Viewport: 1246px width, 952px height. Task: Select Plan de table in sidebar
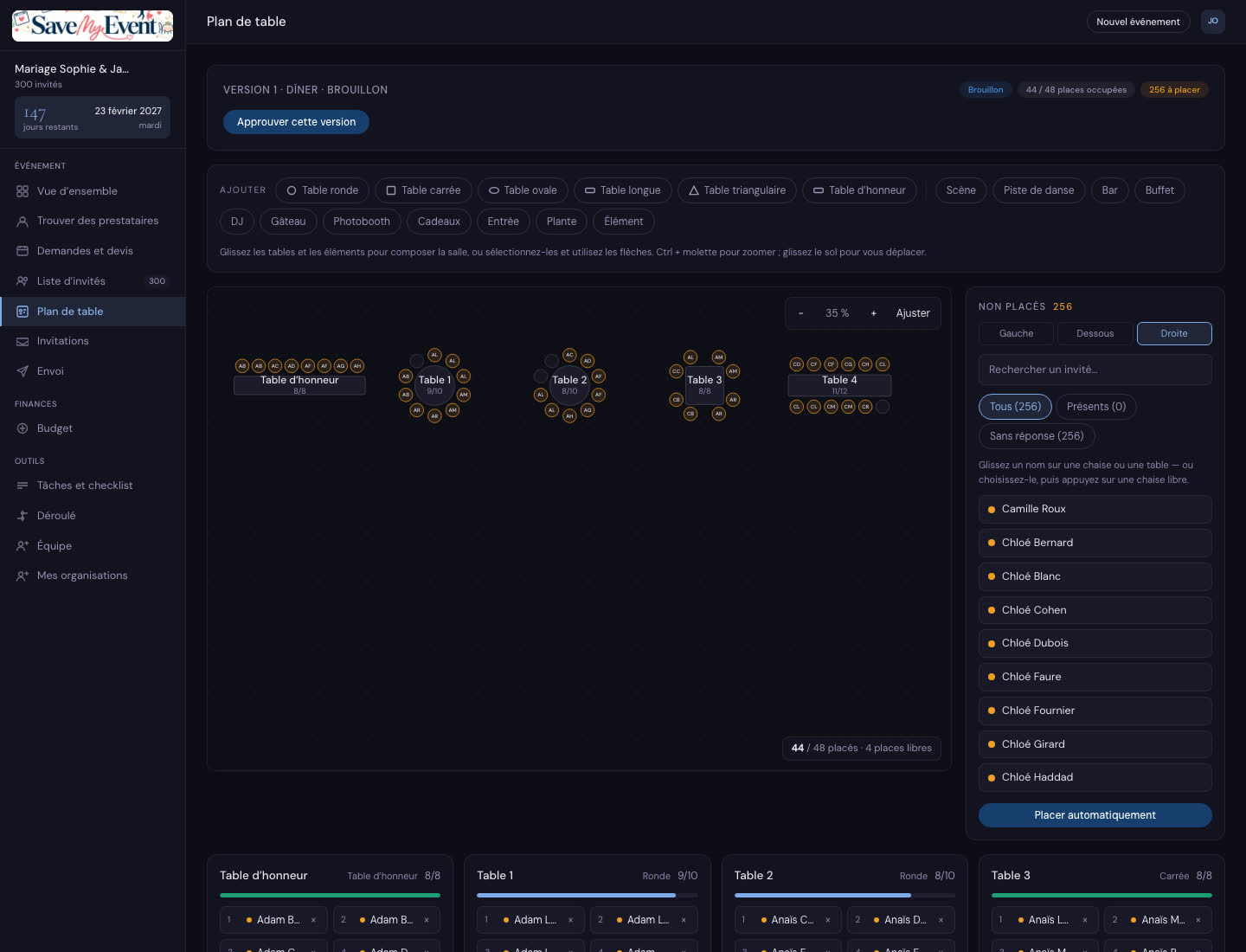[x=93, y=312]
